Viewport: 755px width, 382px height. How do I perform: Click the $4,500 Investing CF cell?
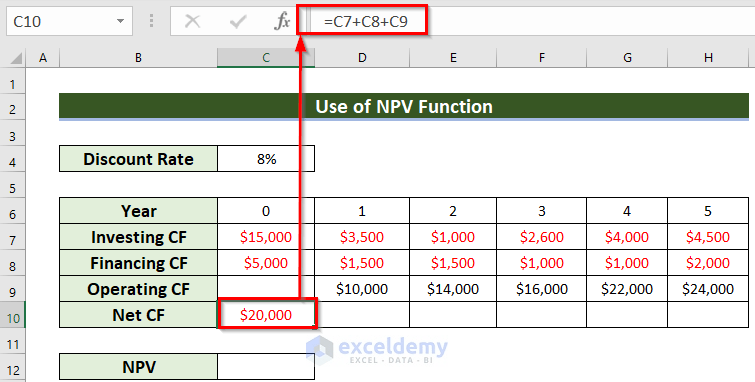click(708, 237)
